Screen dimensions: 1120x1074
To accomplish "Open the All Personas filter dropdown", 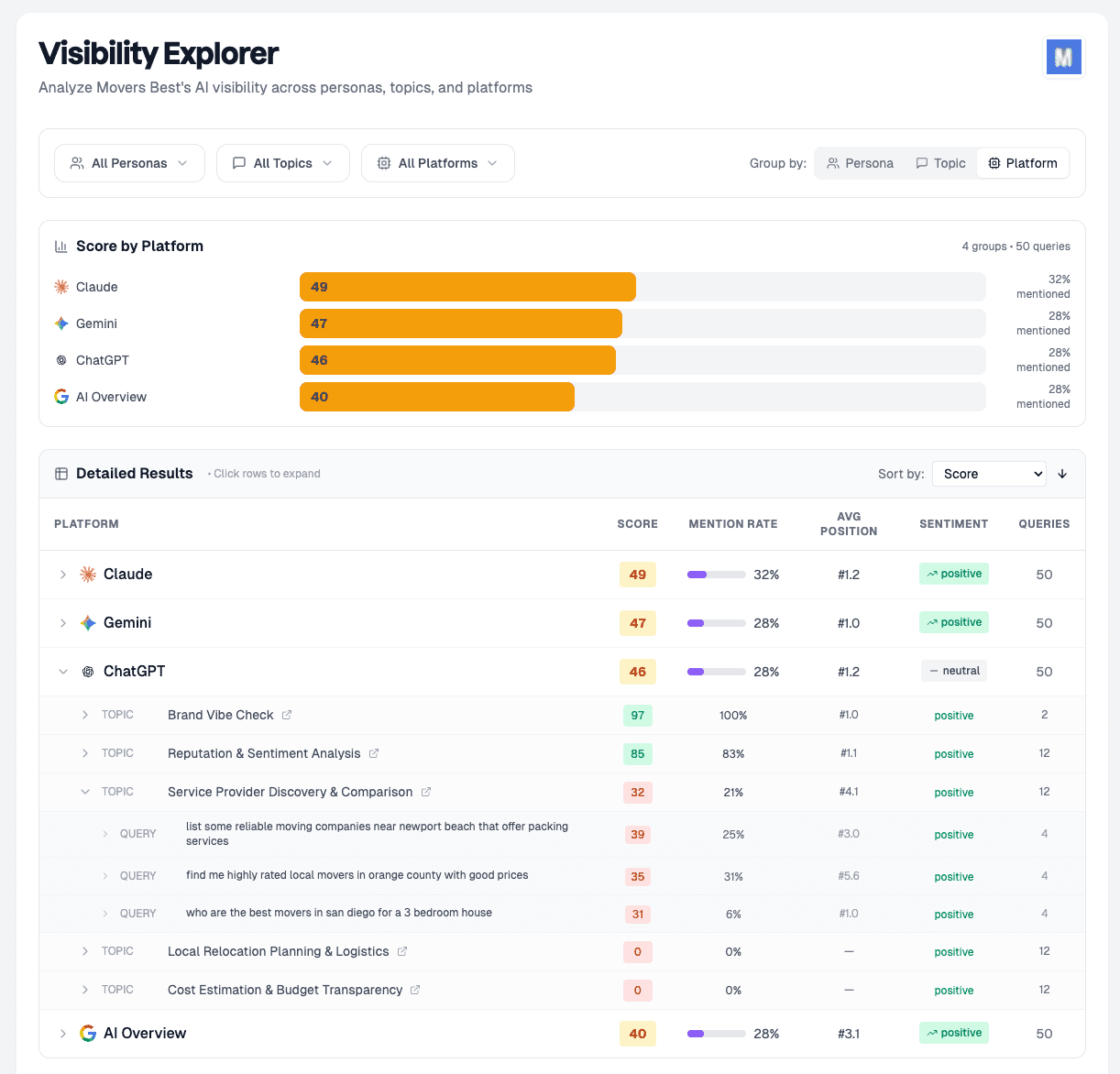I will point(129,162).
